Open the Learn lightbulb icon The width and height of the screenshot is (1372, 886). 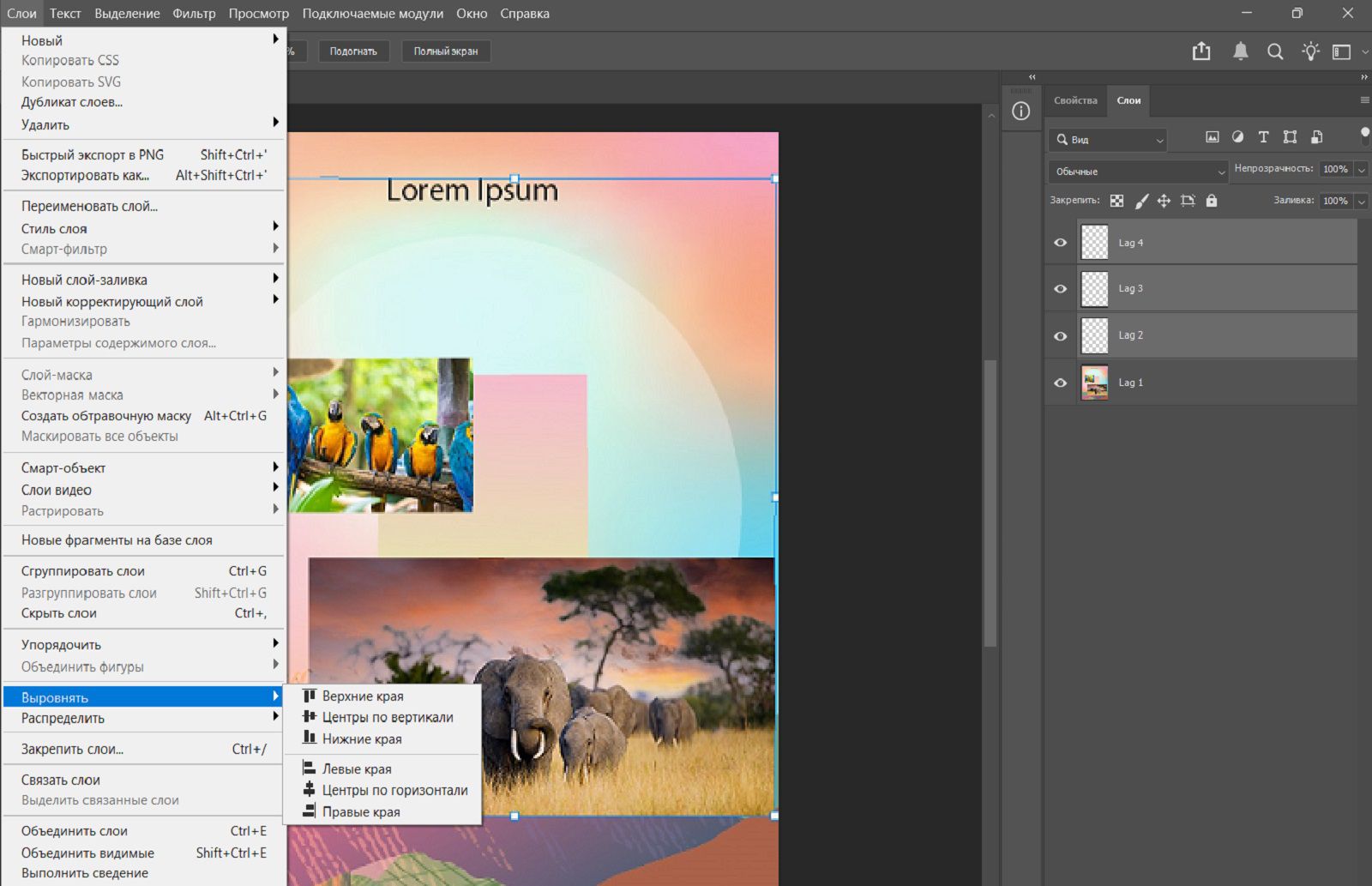(1309, 51)
